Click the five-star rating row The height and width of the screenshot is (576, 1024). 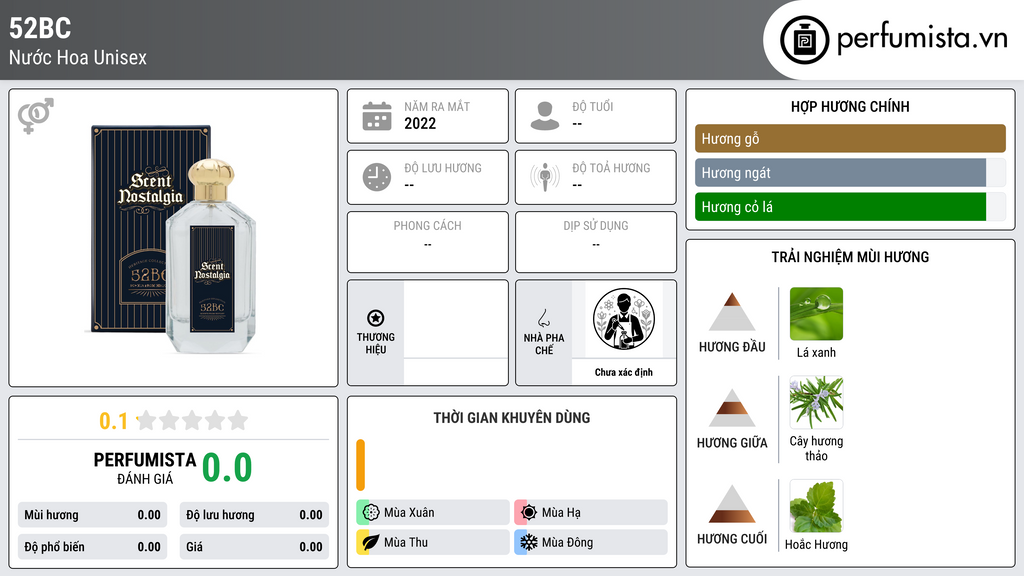[193, 420]
